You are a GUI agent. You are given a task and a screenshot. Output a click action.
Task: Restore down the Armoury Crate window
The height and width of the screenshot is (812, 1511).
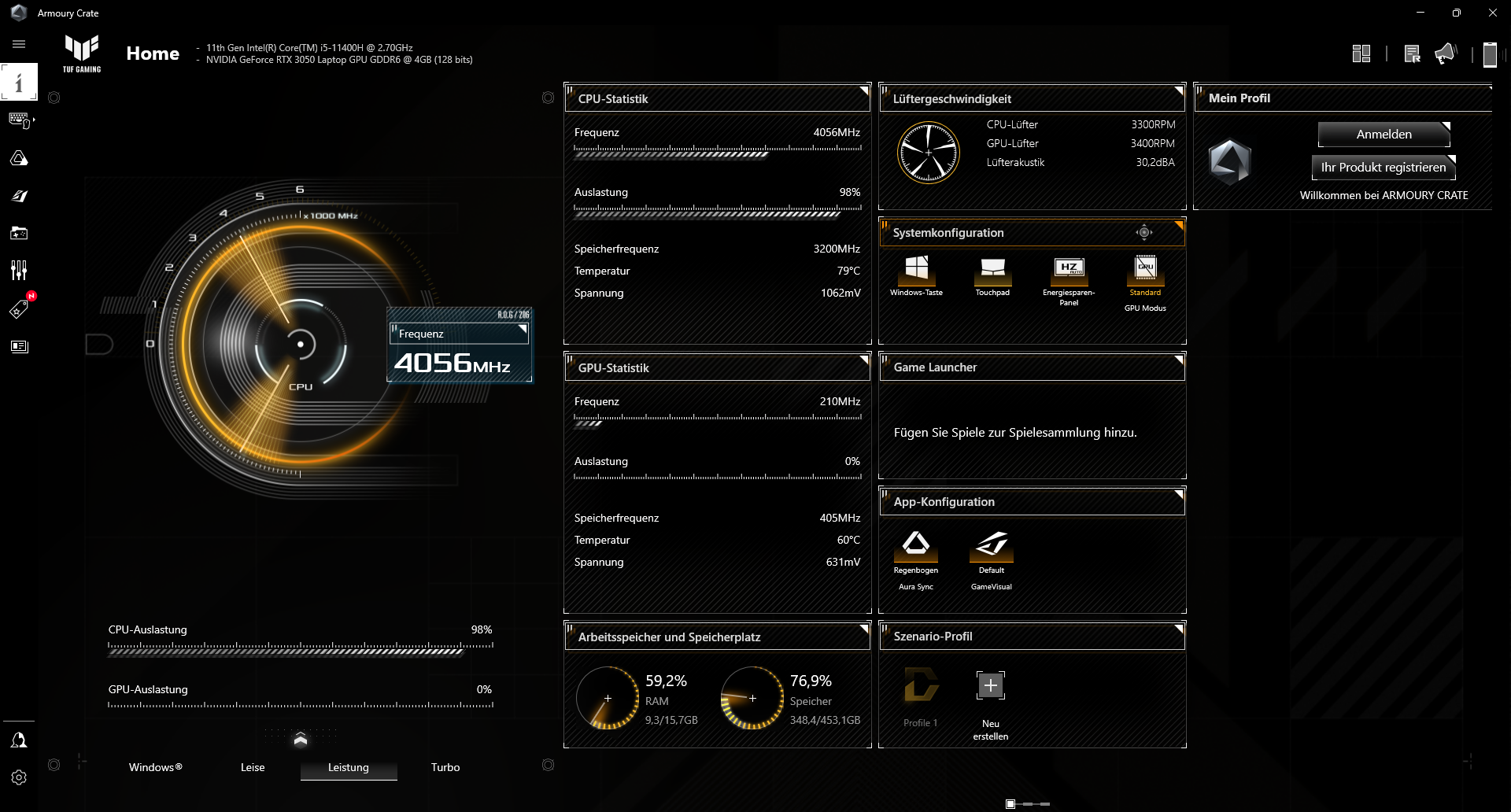1457,13
